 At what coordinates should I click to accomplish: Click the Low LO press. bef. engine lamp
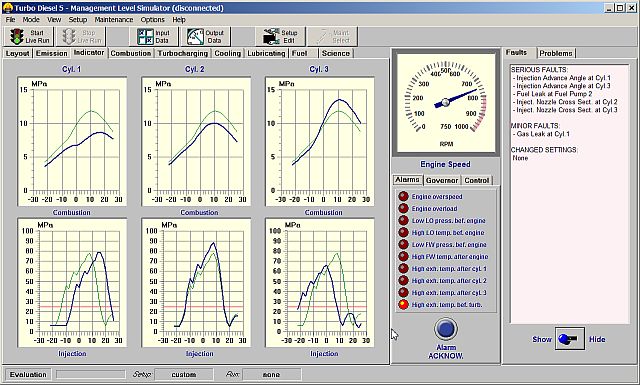pyautogui.click(x=403, y=220)
